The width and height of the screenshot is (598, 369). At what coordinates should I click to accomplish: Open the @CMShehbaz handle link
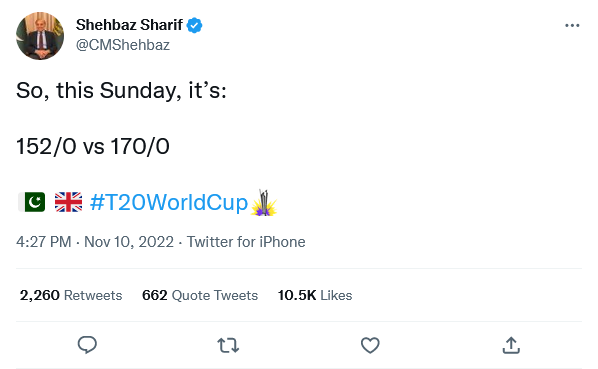[123, 45]
